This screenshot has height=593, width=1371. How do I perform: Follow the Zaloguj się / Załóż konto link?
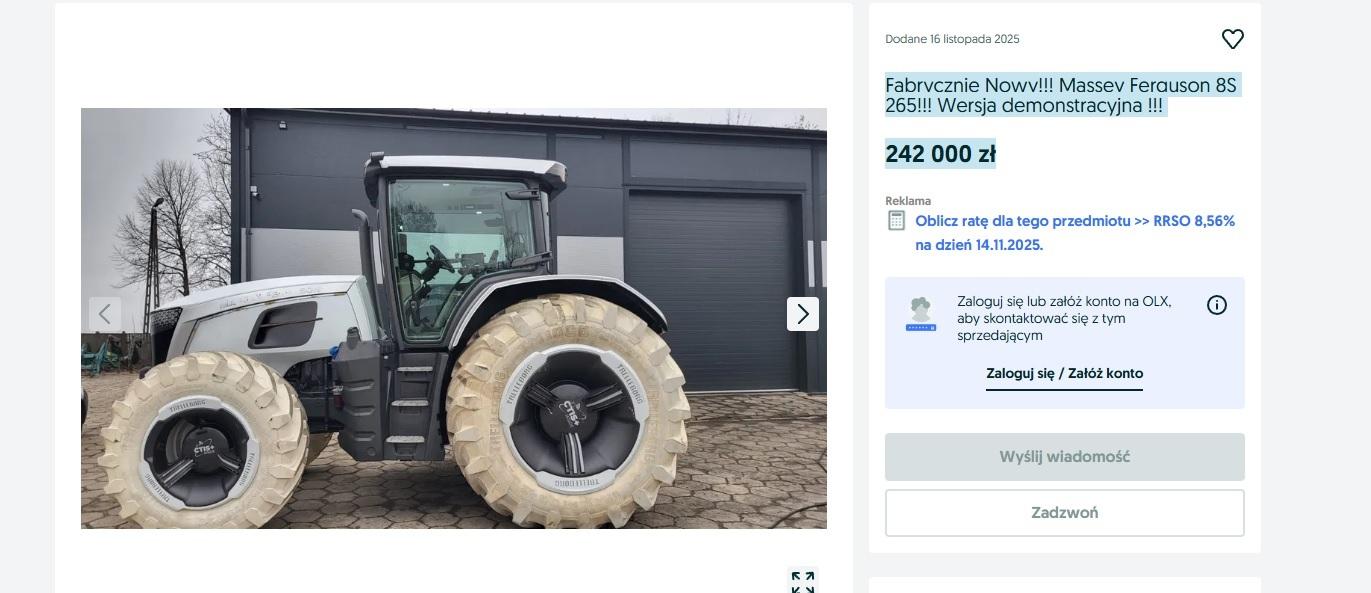[1064, 373]
